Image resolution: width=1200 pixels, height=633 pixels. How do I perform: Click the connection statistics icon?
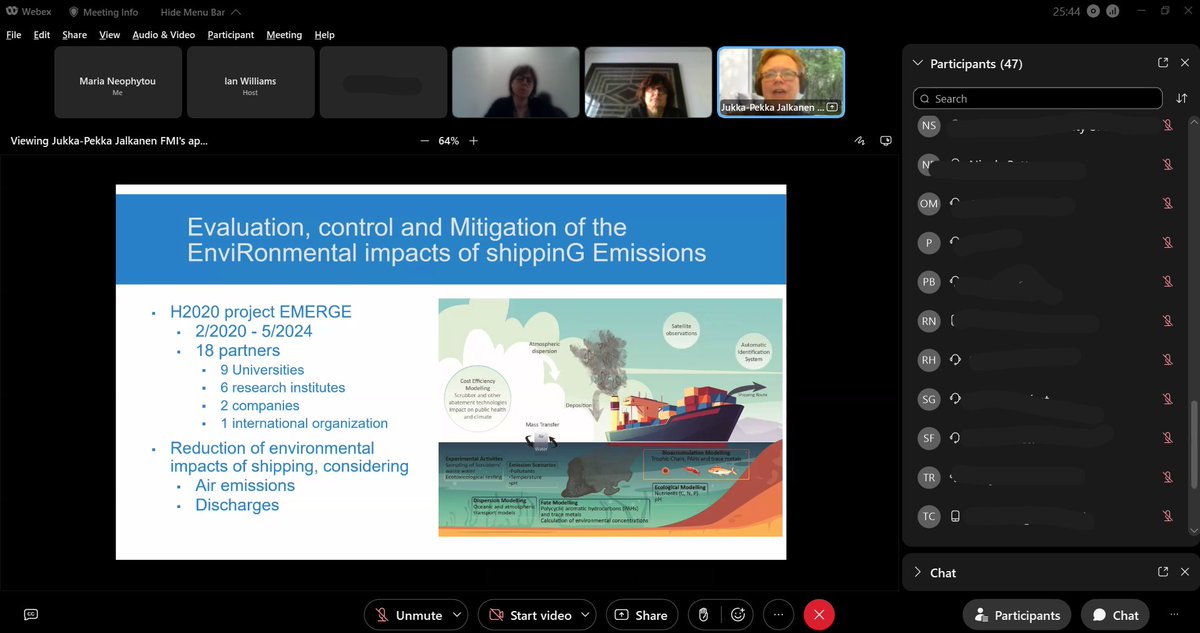[x=1113, y=12]
